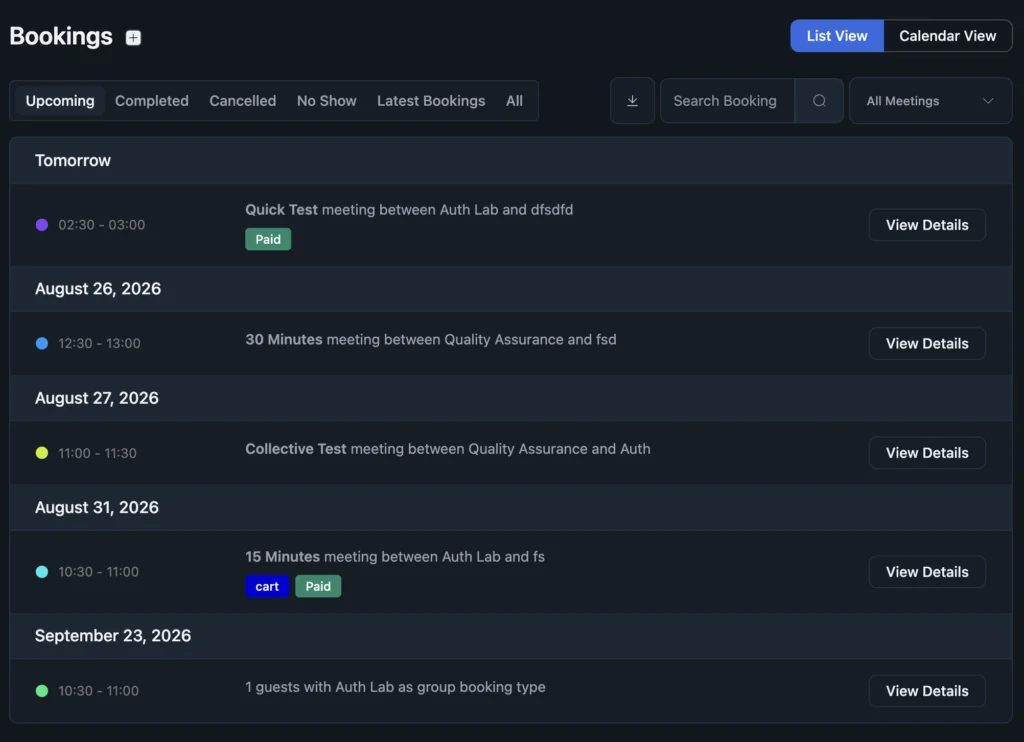
Task: Click the cart badge on 15 Minutes meeting
Action: point(266,586)
